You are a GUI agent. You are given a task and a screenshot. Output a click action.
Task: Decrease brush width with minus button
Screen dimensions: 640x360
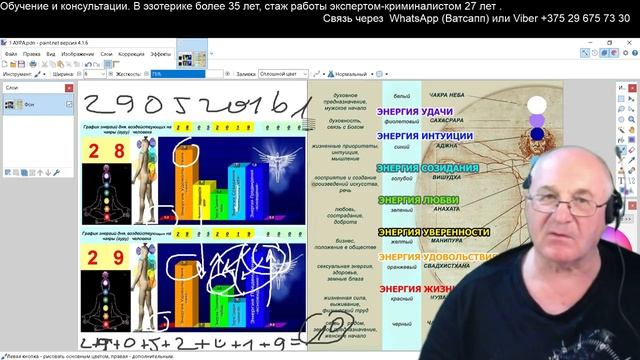tap(79, 74)
